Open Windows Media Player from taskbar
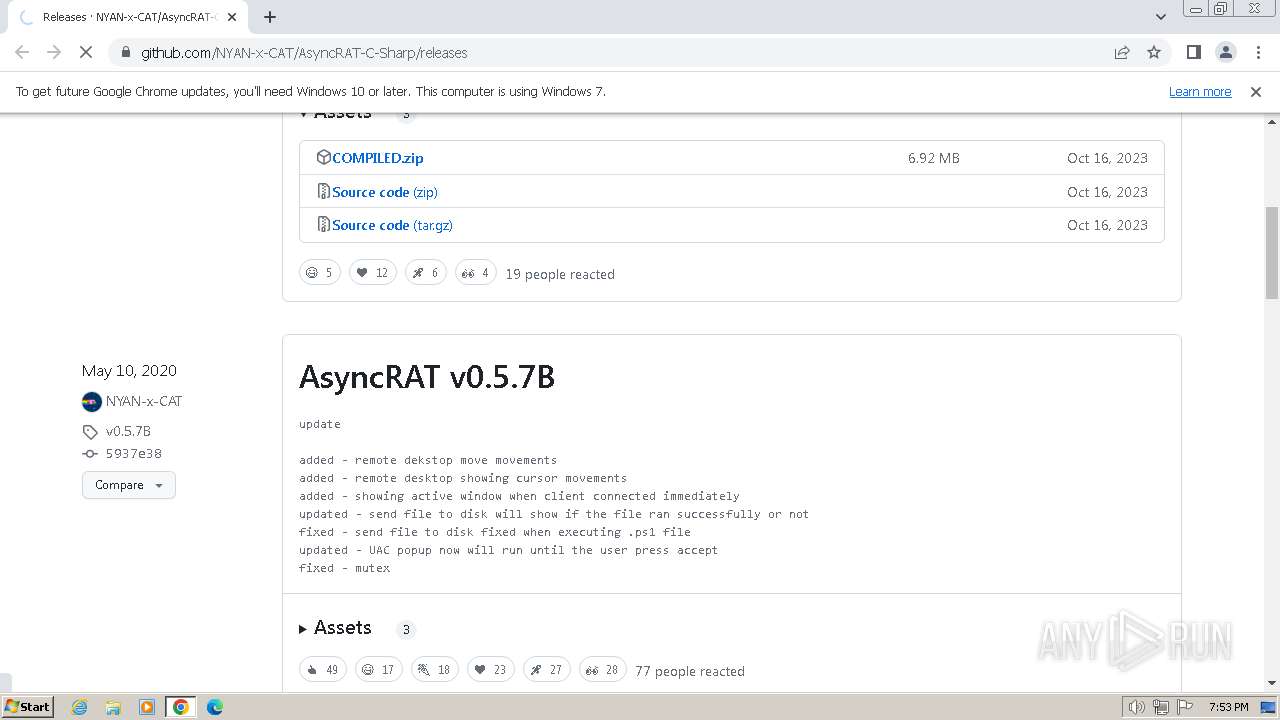 (x=147, y=707)
